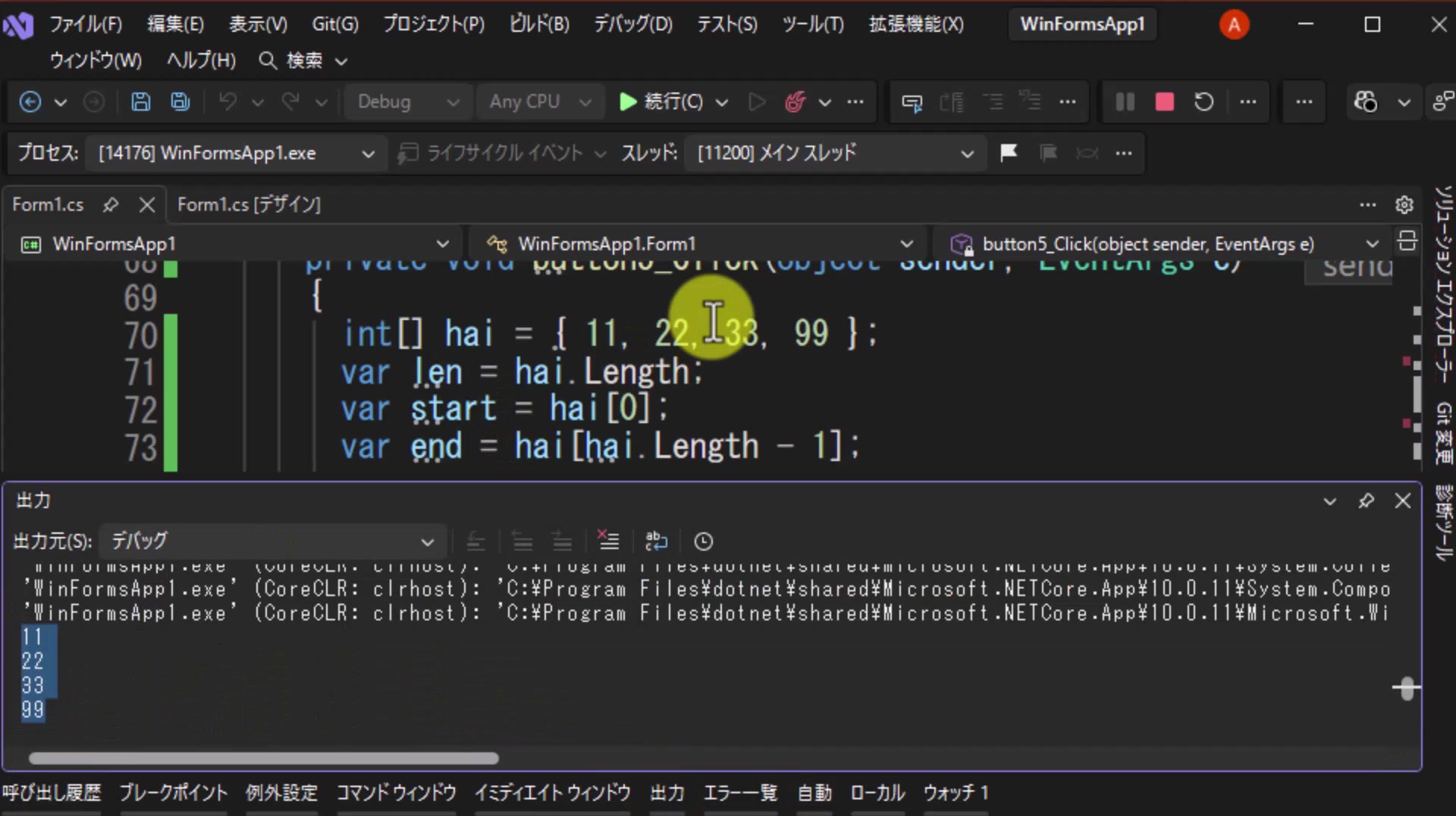Click the Output panel horizontal scrollbar
The width and height of the screenshot is (1456, 816).
point(264,758)
